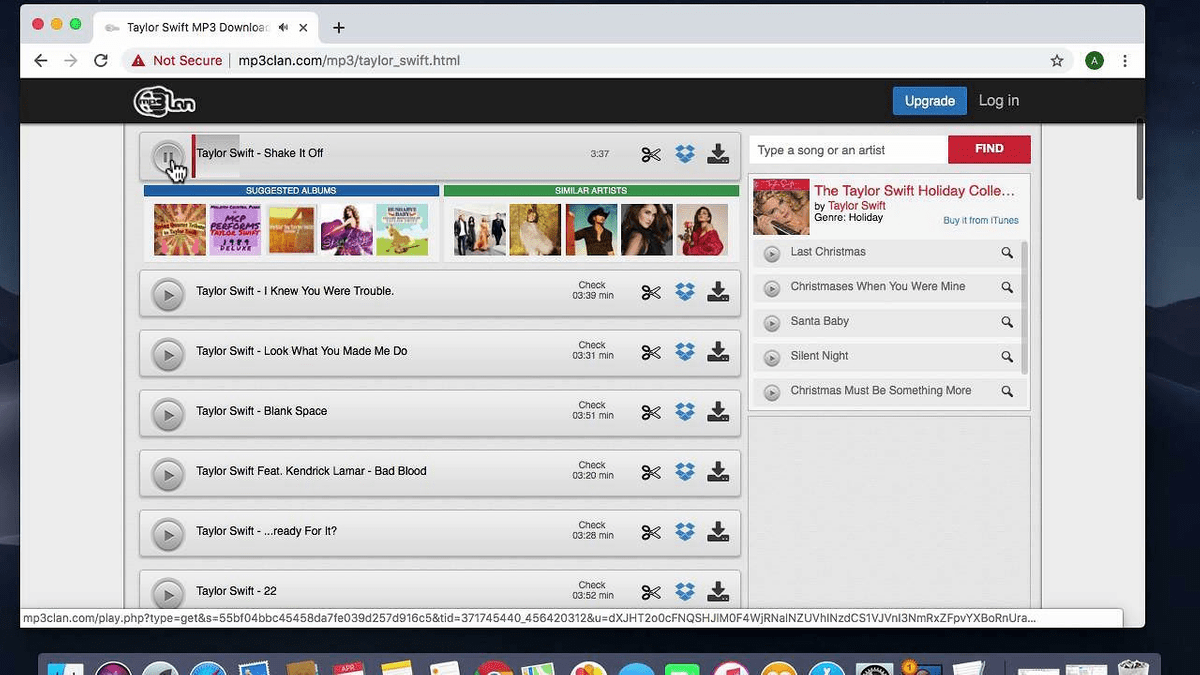Click the MP3Clan logo
Screen dimensions: 1200x675
click(x=164, y=101)
